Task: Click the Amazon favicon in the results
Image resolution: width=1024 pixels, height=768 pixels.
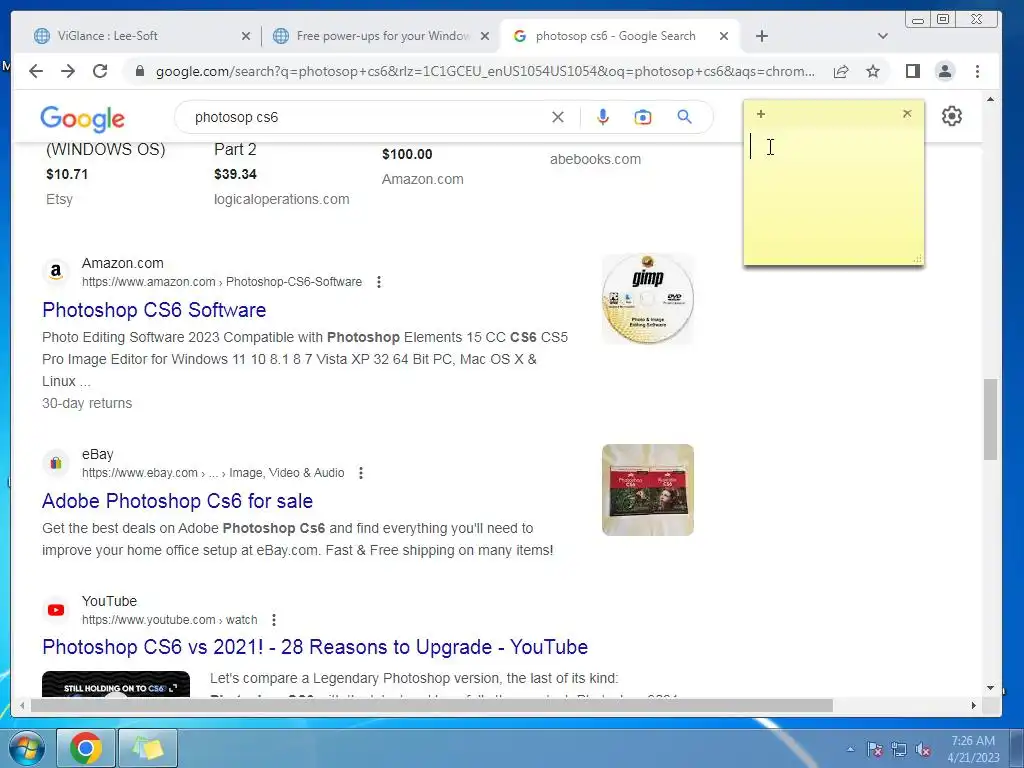Action: tap(56, 272)
